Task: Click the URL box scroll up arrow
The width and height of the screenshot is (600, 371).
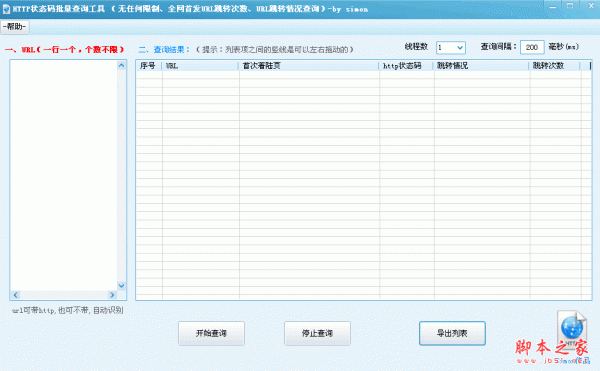Action: (x=122, y=65)
